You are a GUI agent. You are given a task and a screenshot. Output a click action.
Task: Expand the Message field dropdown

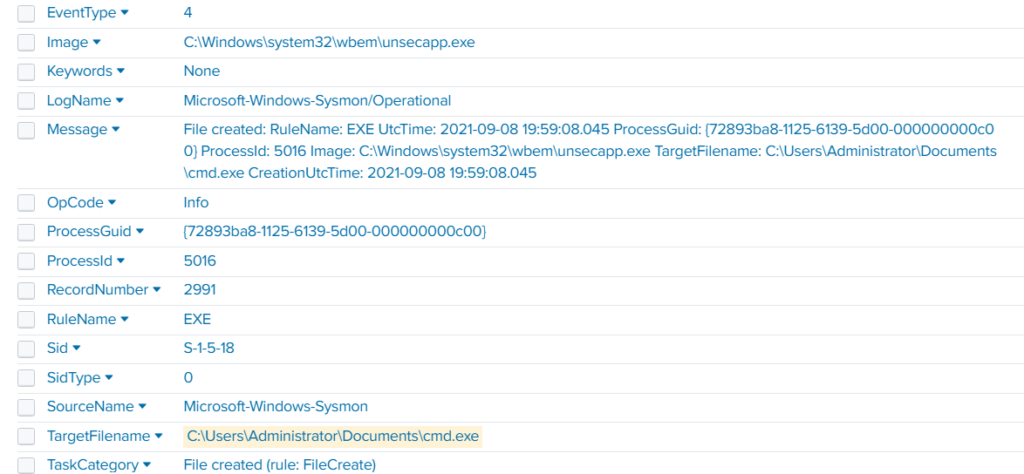pos(116,129)
